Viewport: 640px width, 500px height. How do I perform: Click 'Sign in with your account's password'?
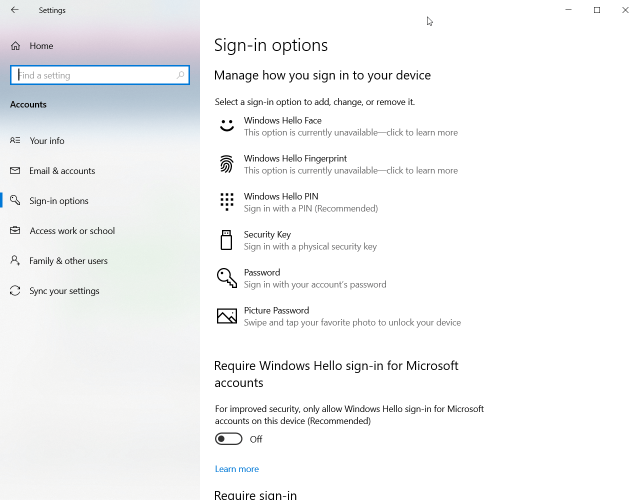[x=315, y=284]
